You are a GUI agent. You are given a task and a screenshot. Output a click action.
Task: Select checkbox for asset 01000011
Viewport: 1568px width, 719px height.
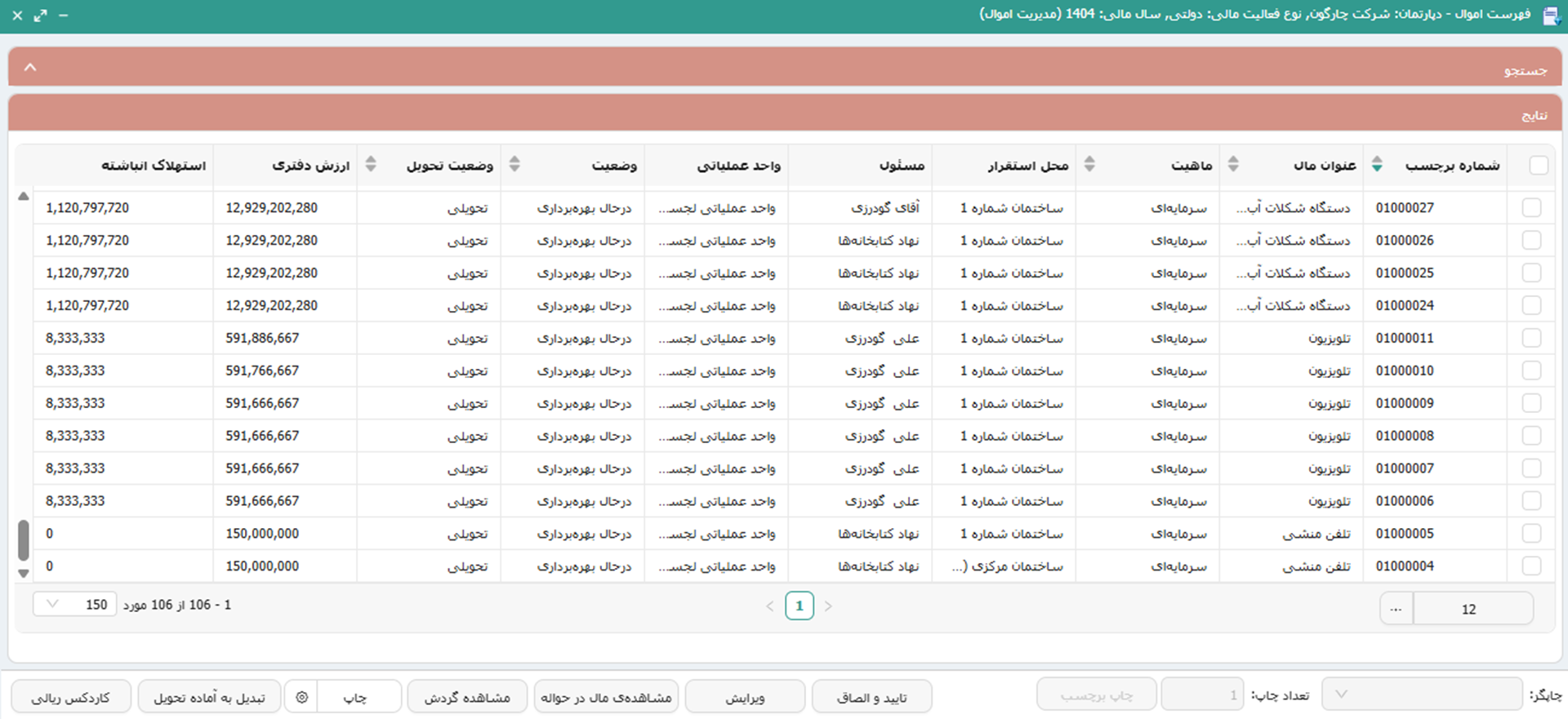[1531, 339]
